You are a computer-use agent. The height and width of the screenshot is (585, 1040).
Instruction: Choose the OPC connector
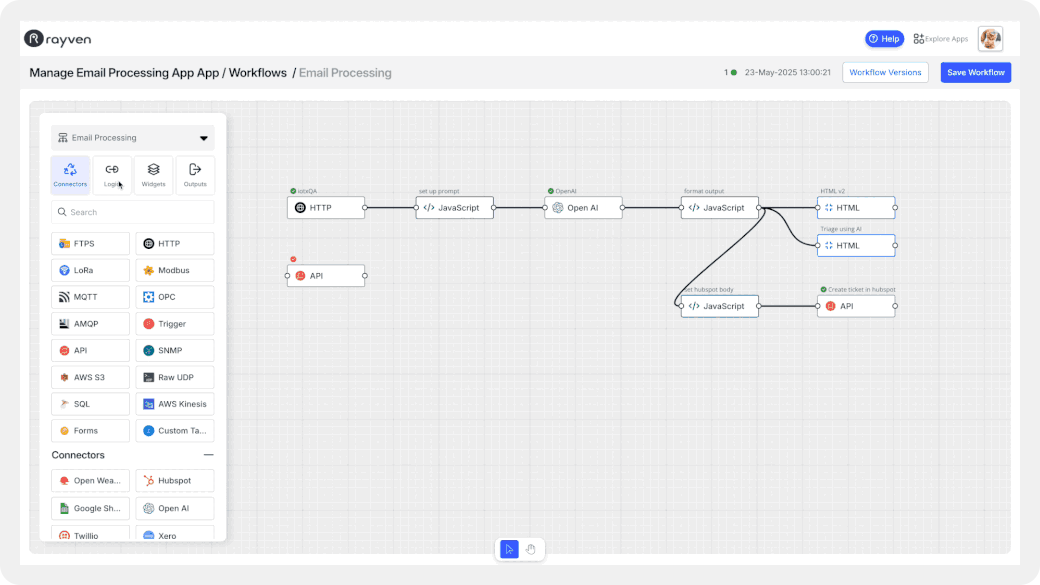click(174, 297)
